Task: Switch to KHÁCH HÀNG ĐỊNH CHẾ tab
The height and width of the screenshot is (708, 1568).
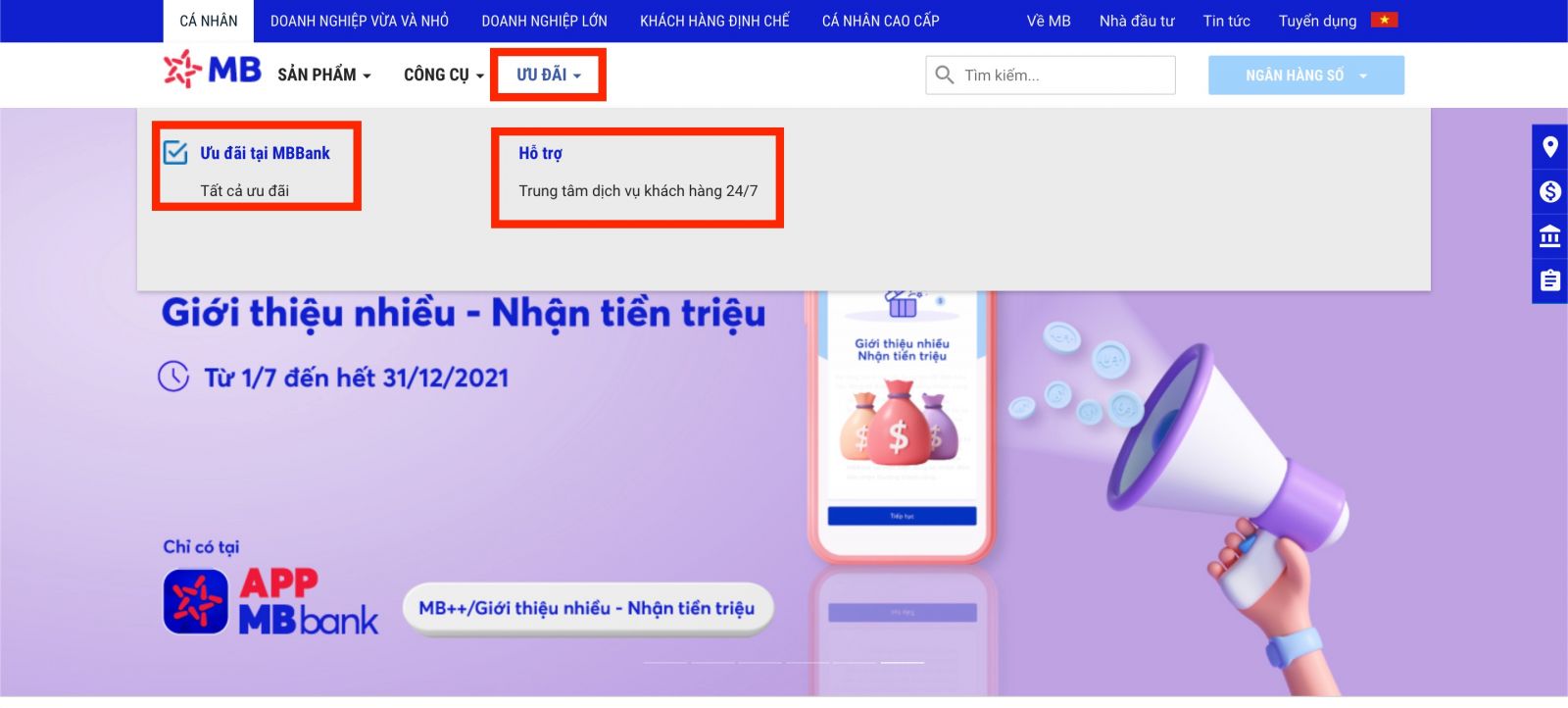Action: pos(714,21)
